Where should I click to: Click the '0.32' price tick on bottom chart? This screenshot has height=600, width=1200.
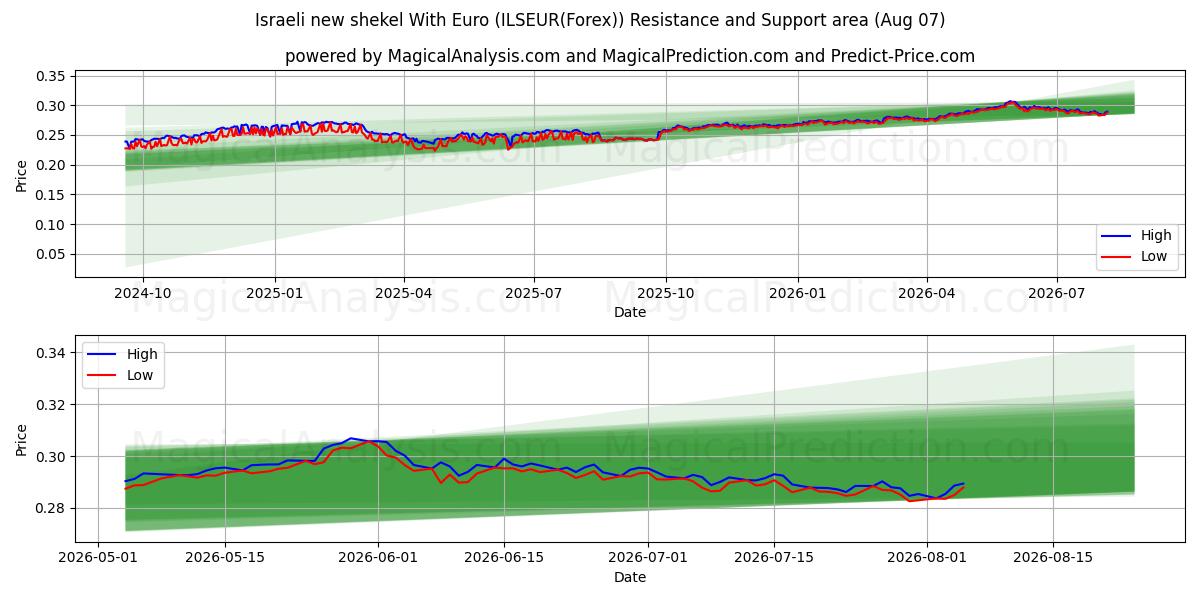click(51, 405)
